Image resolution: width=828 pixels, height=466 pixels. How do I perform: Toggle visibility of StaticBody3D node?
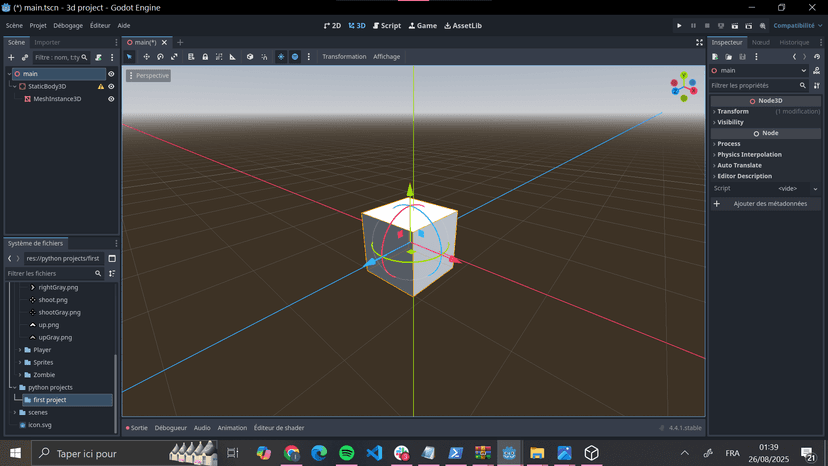111,87
